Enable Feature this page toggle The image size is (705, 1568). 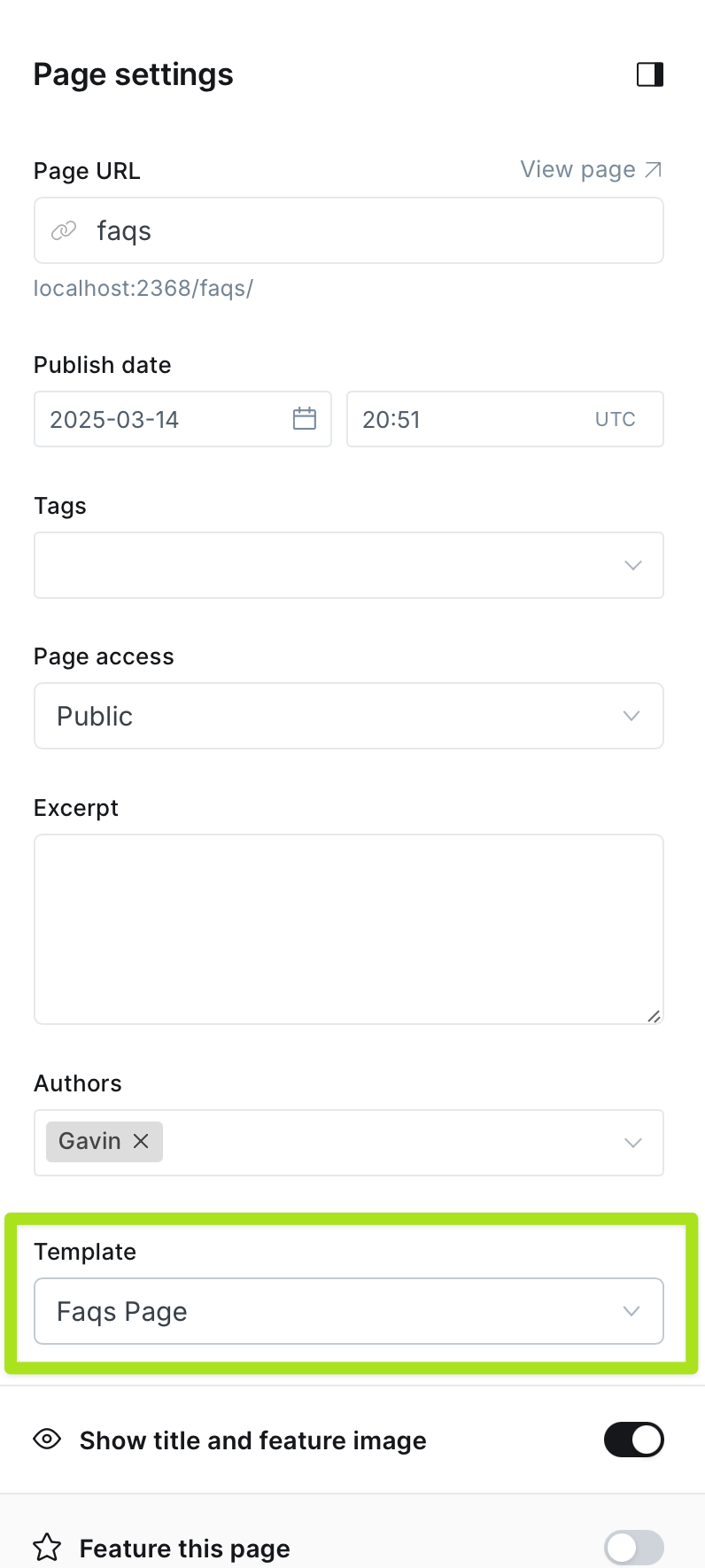pyautogui.click(x=633, y=1548)
